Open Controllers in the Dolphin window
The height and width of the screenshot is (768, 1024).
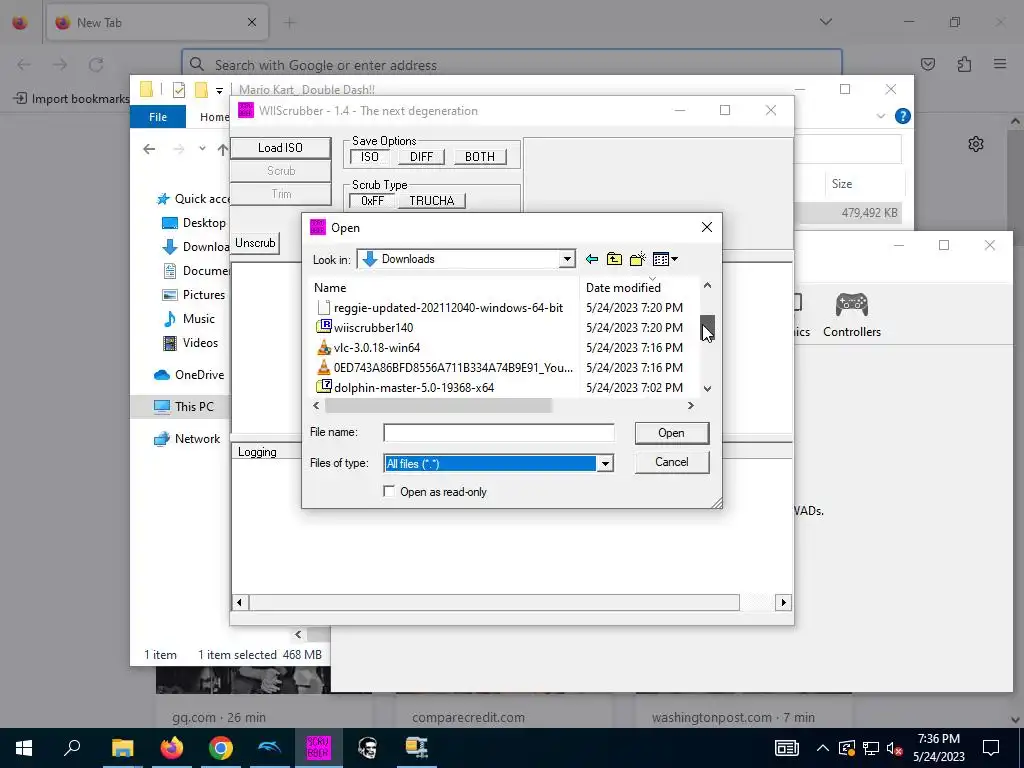(x=852, y=315)
